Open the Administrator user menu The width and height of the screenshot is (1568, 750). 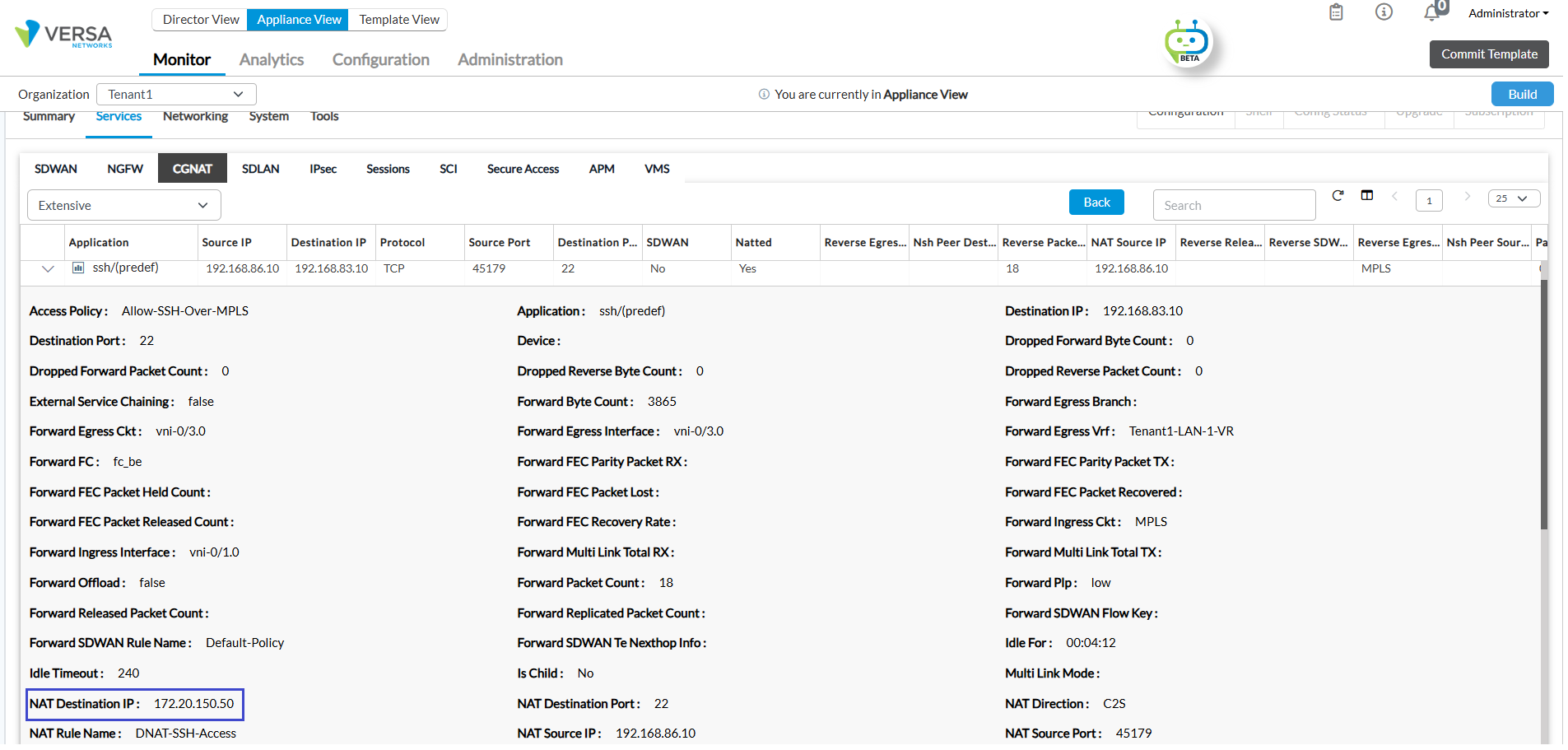[x=1508, y=13]
